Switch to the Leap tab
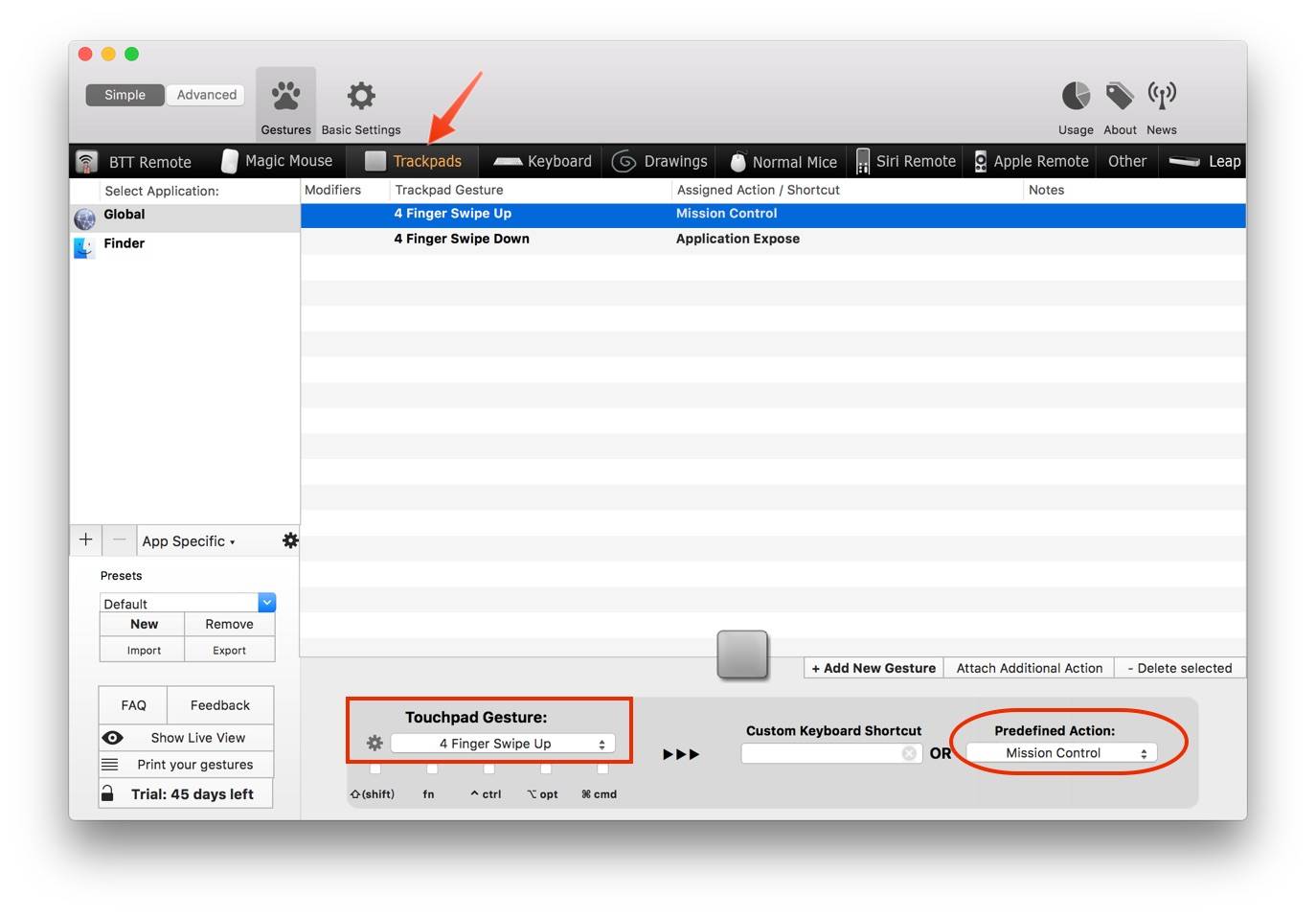The image size is (1316, 918). 1205,161
